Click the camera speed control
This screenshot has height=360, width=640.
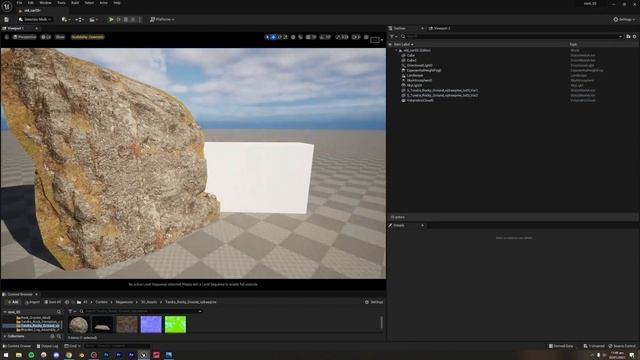356,37
